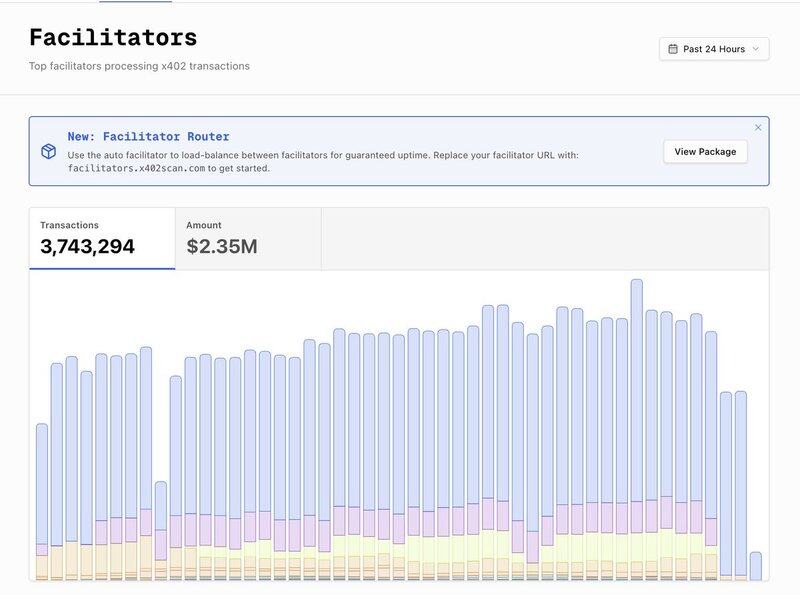Click the first bar on the chart's left edge
The width and height of the screenshot is (800, 595).
[42, 480]
